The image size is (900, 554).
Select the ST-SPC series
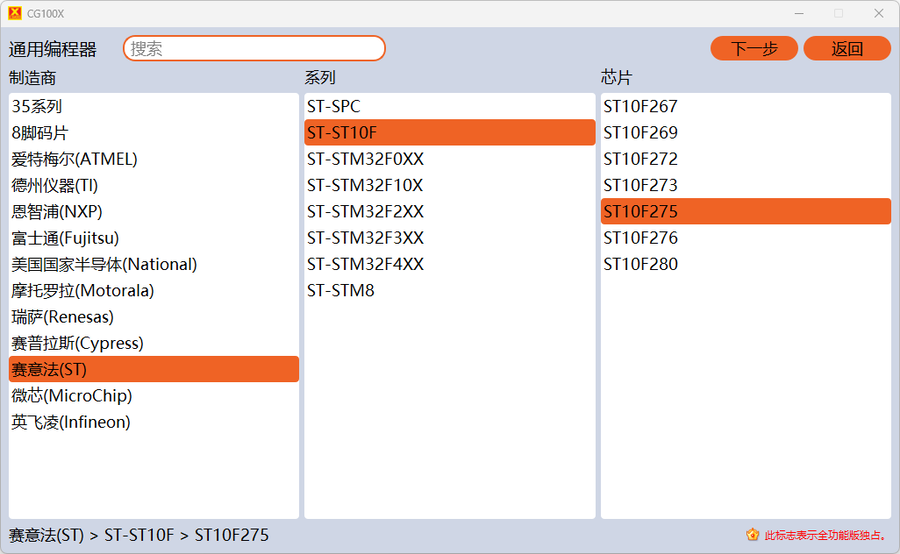pos(334,106)
